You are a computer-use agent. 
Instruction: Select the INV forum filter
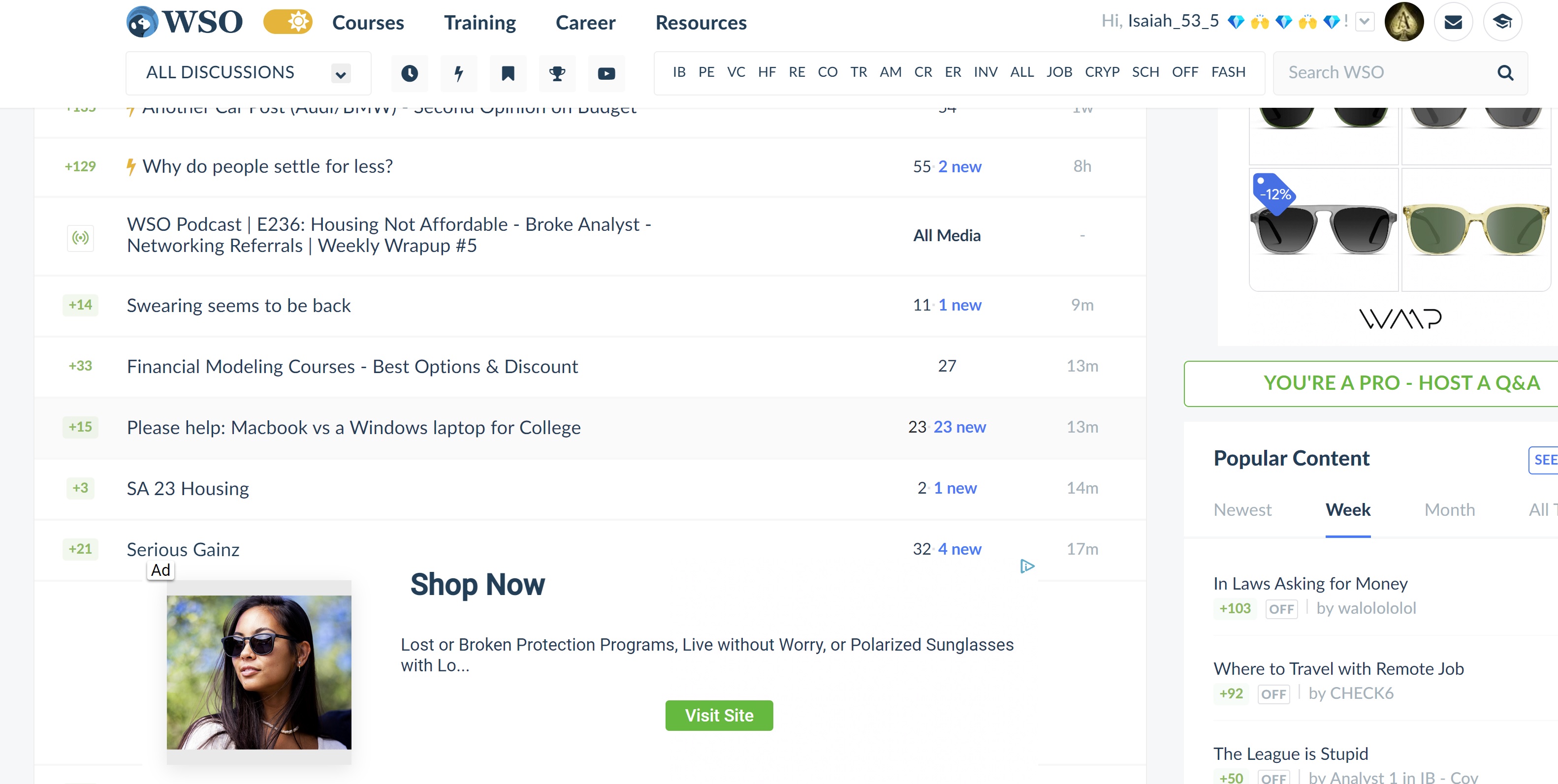[x=985, y=72]
